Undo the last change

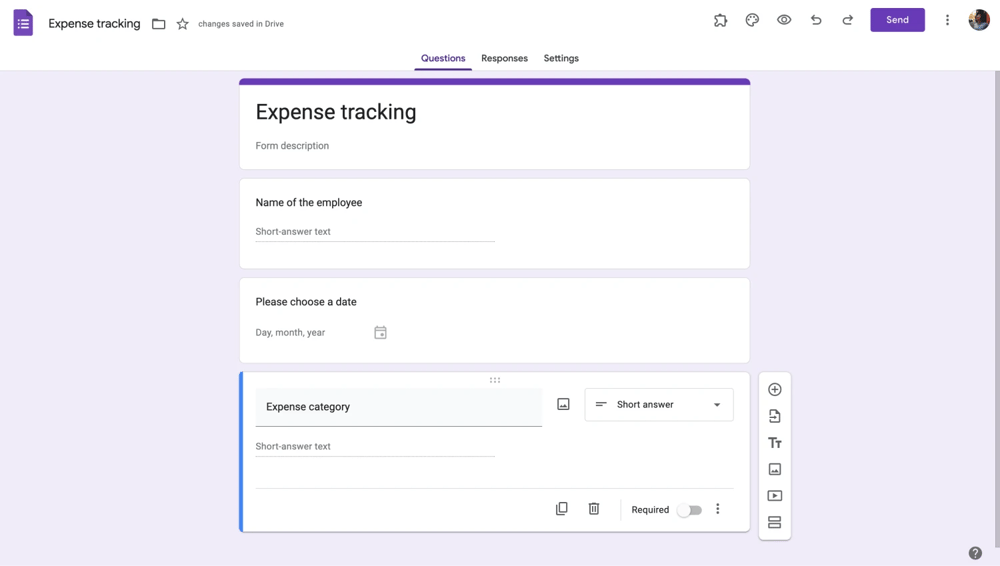click(x=816, y=20)
